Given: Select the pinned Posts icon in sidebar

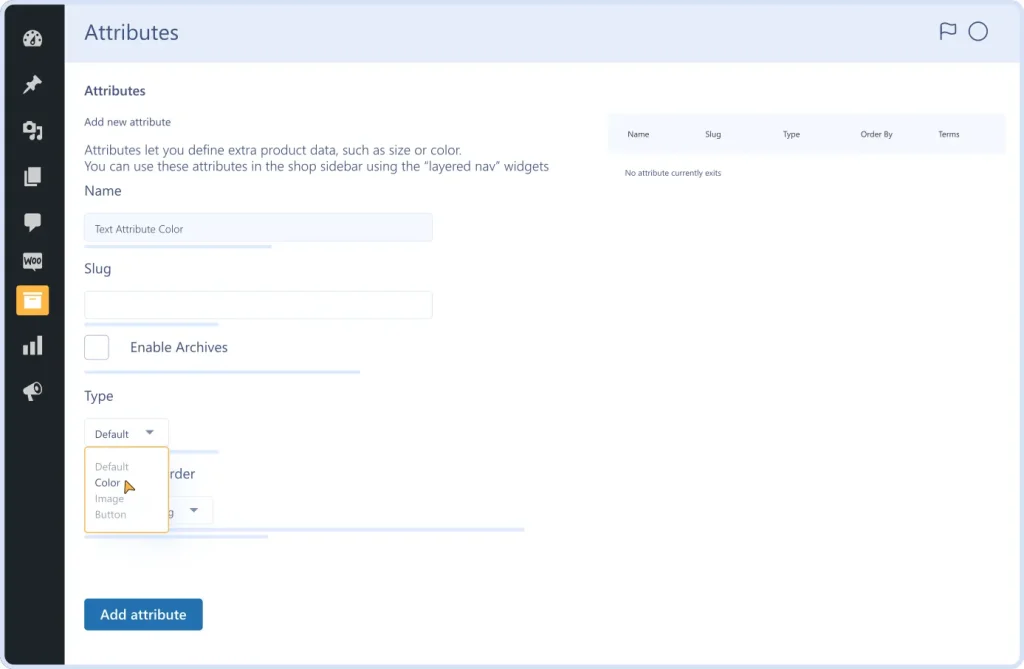Looking at the screenshot, I should pyautogui.click(x=33, y=83).
